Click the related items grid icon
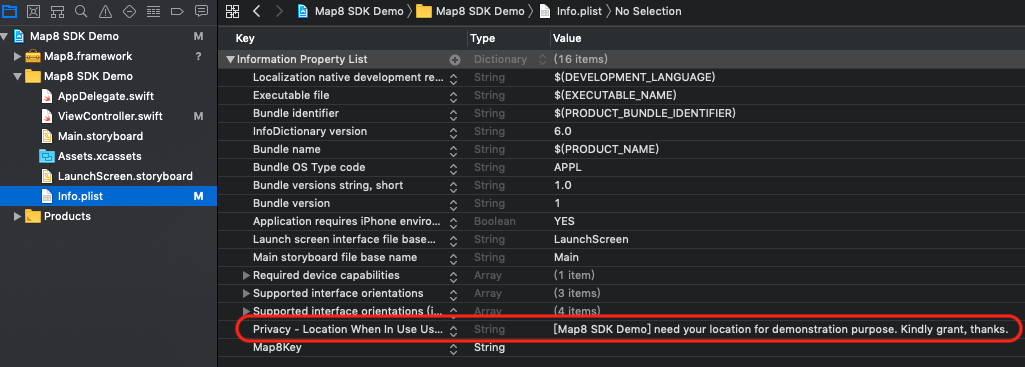The image size is (1025, 367). pyautogui.click(x=232, y=10)
